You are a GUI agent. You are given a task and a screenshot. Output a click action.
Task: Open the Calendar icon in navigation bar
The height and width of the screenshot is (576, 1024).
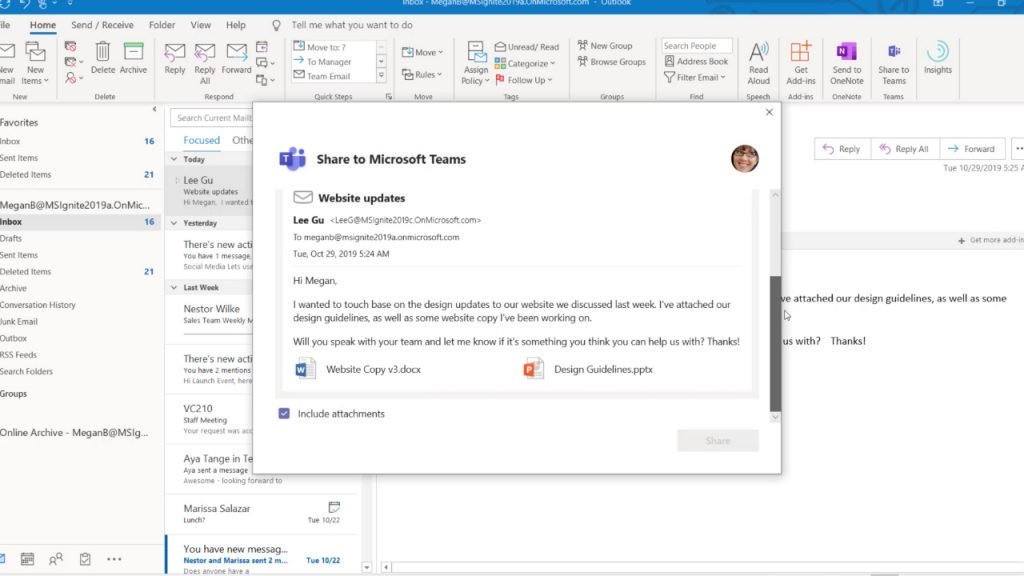pyautogui.click(x=27, y=559)
